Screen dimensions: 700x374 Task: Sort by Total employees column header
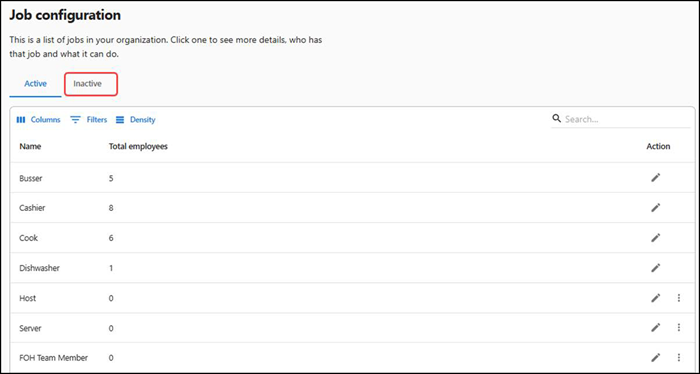138,146
